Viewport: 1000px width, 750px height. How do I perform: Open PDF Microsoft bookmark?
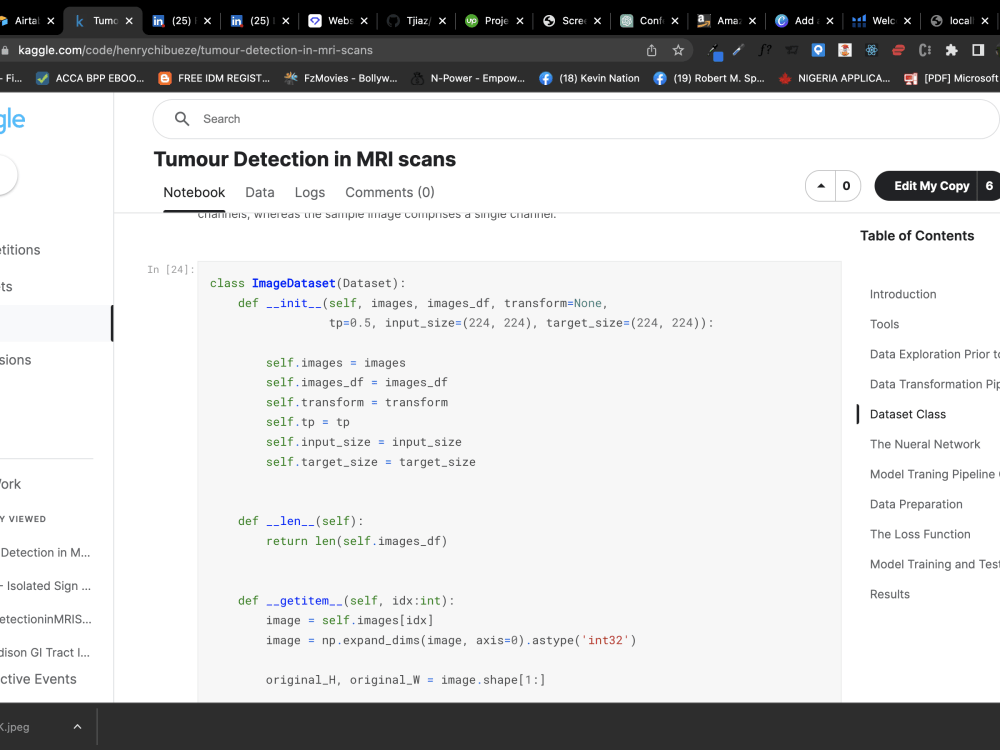point(952,78)
